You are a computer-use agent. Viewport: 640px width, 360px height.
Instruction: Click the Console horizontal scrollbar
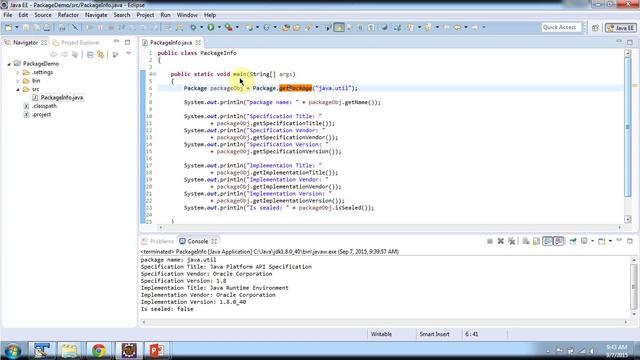pos(384,322)
